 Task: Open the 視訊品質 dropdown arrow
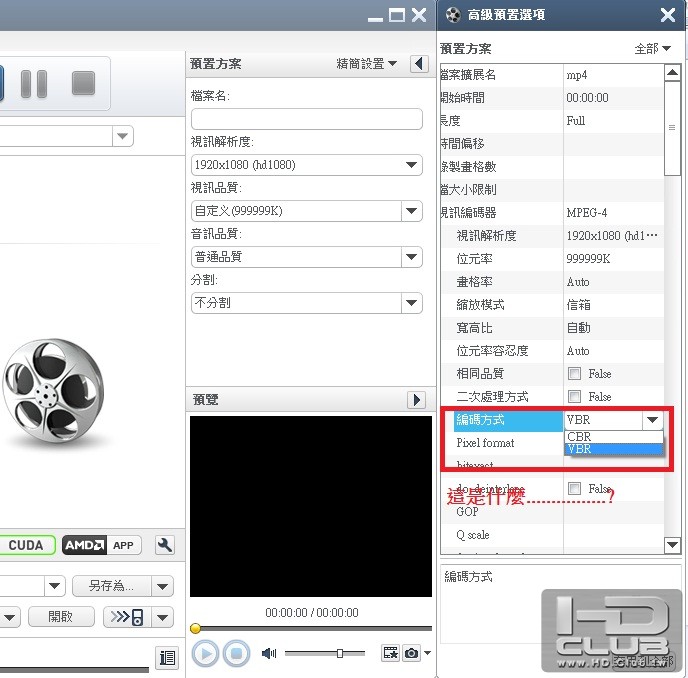point(412,211)
